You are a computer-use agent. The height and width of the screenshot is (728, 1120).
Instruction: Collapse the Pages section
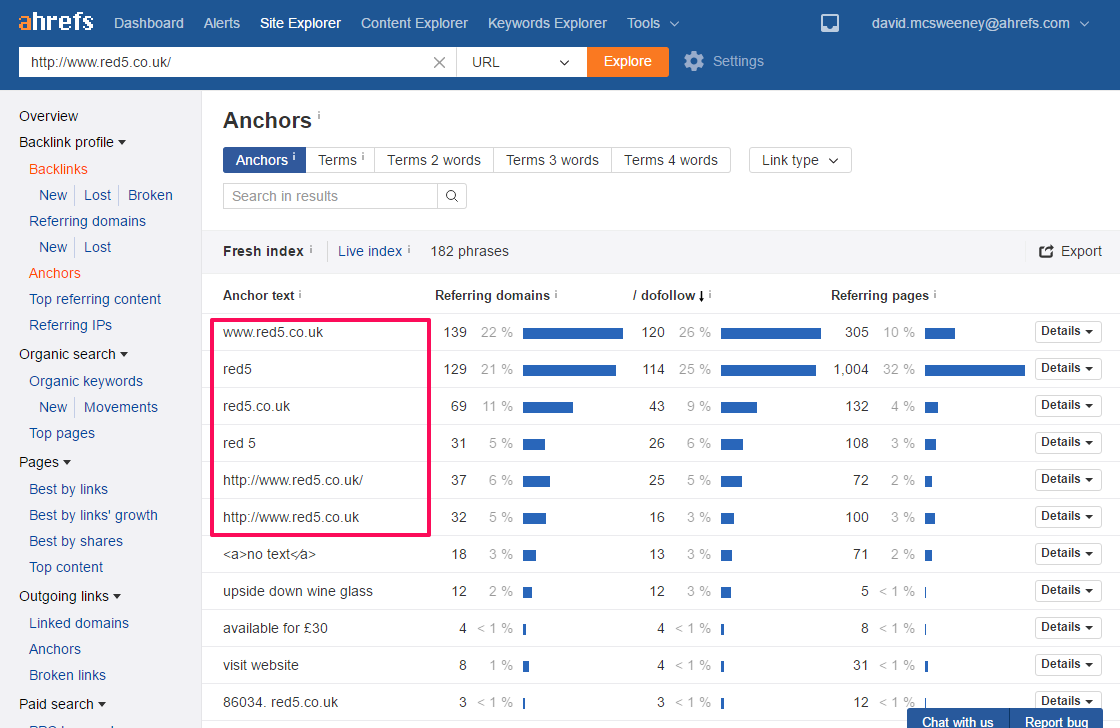pos(45,462)
